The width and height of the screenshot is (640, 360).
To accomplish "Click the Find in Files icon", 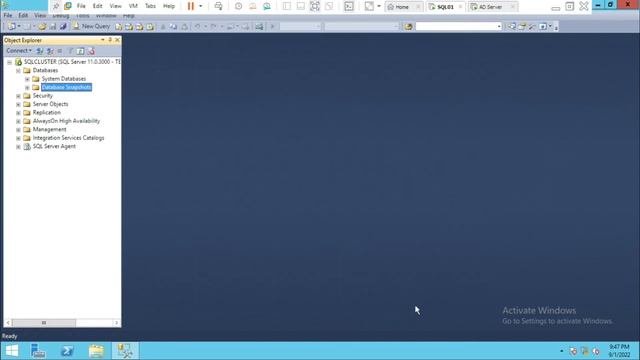I will coord(408,27).
